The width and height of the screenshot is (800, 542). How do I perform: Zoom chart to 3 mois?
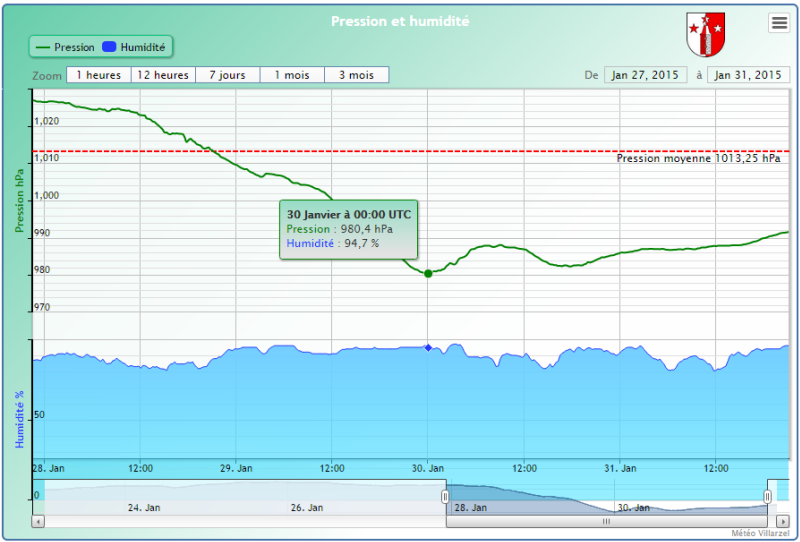point(356,75)
